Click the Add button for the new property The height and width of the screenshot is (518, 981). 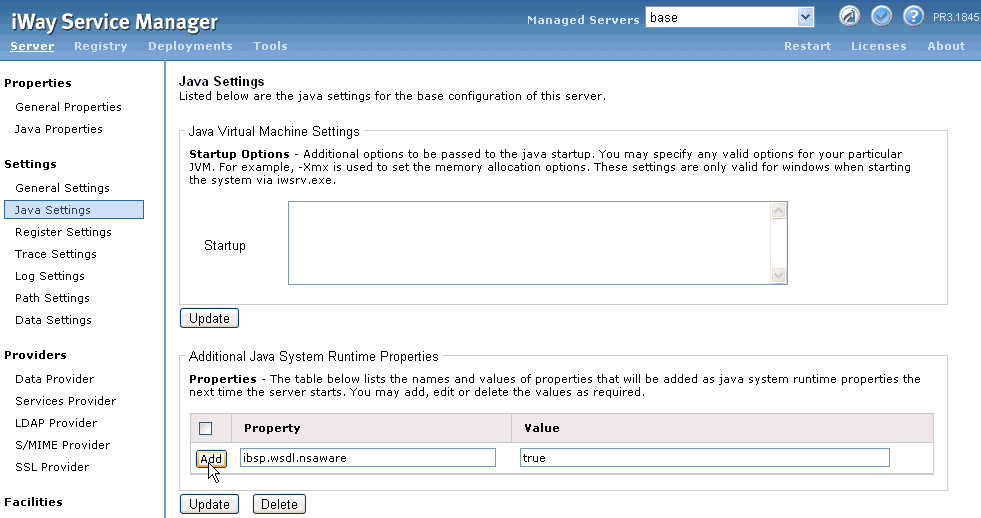pos(211,459)
